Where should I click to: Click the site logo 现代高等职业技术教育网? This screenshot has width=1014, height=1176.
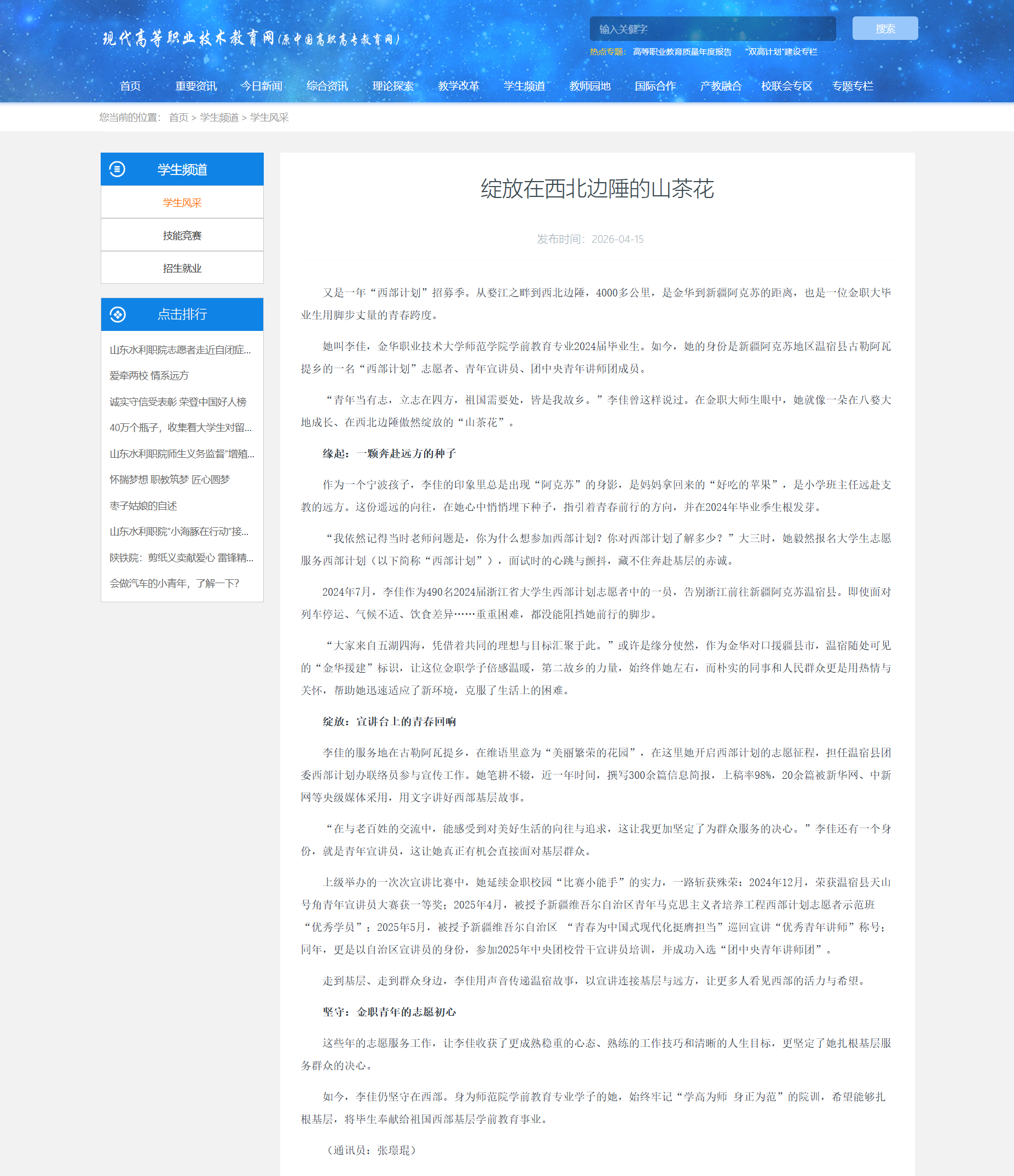[x=251, y=39]
